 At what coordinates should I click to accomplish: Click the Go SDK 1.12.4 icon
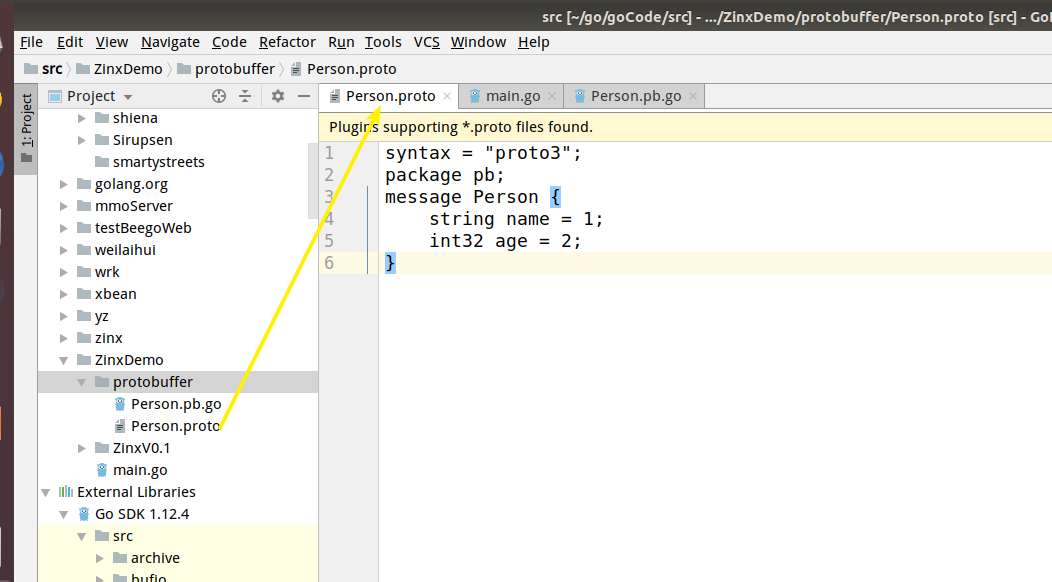pos(84,514)
